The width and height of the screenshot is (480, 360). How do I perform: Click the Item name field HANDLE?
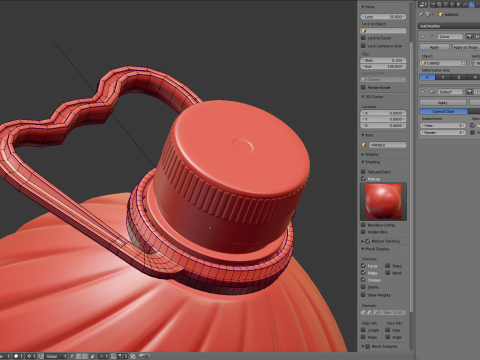[x=387, y=145]
